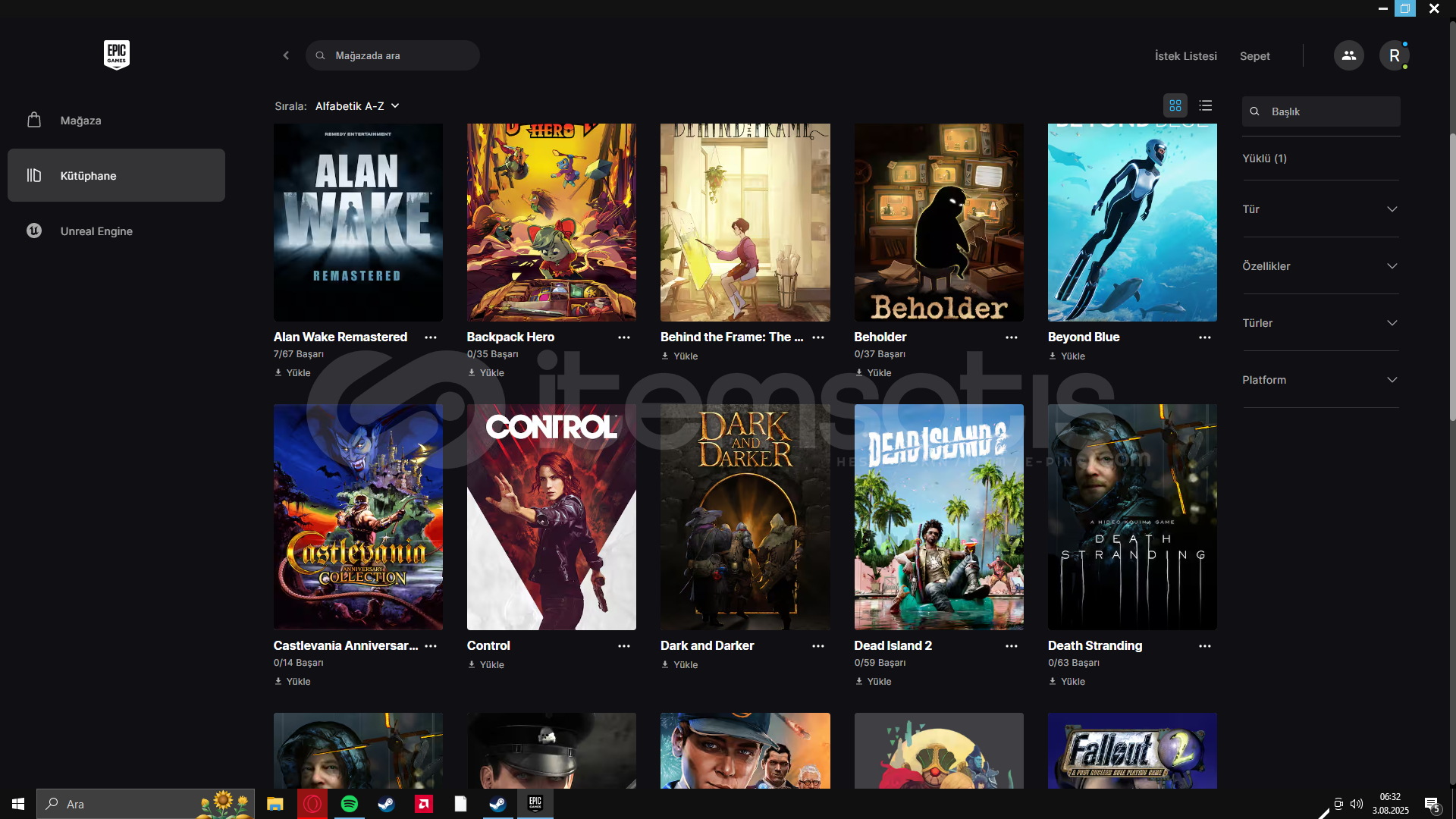Open İstek Listesi wishlist
The image size is (1456, 819).
coord(1185,56)
